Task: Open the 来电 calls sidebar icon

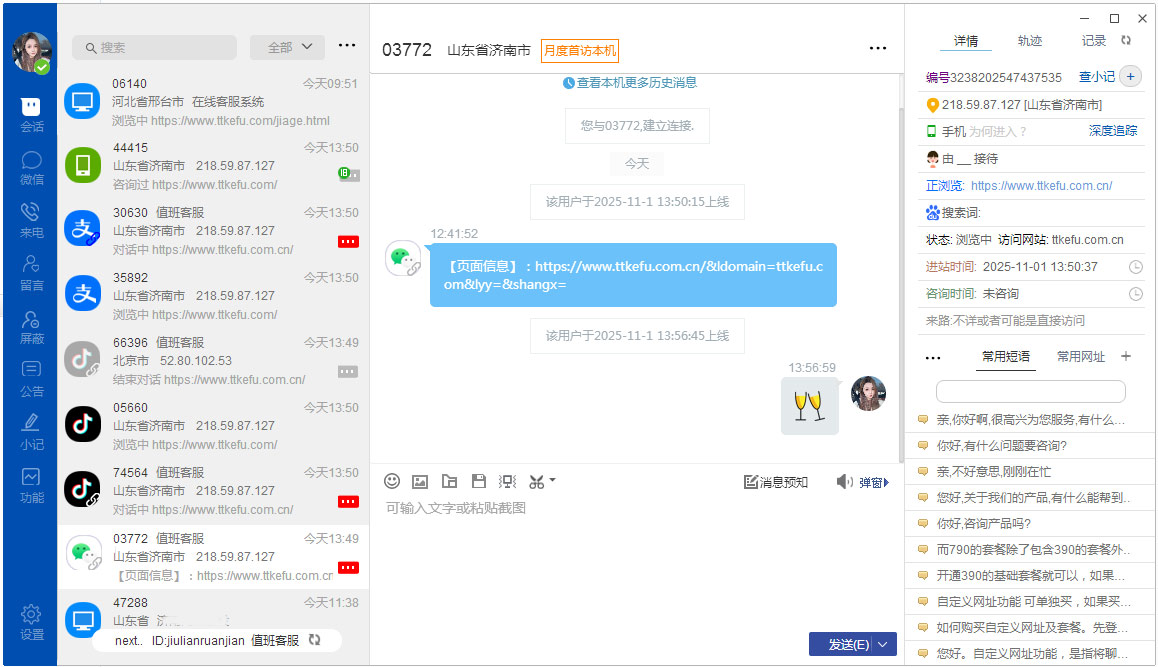Action: pyautogui.click(x=31, y=220)
